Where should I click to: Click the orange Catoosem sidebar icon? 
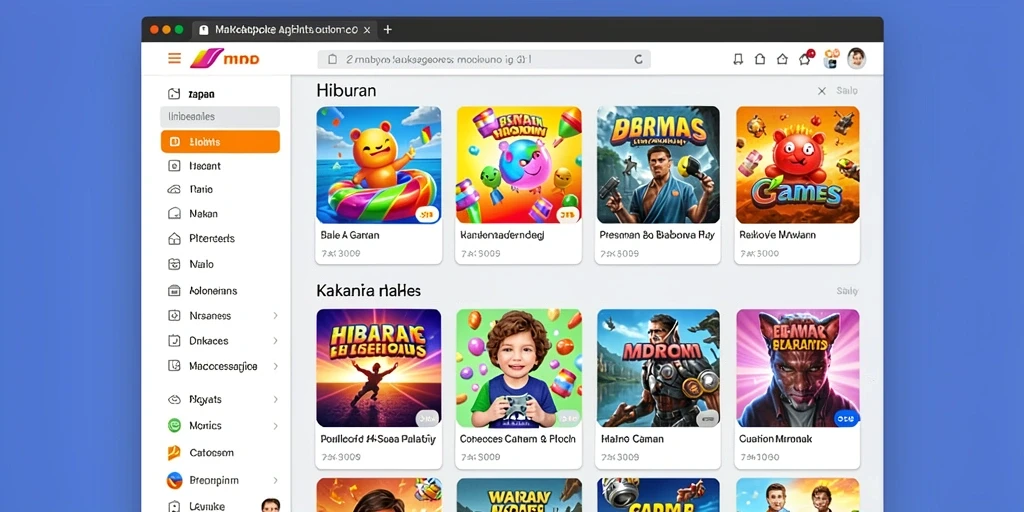point(174,452)
